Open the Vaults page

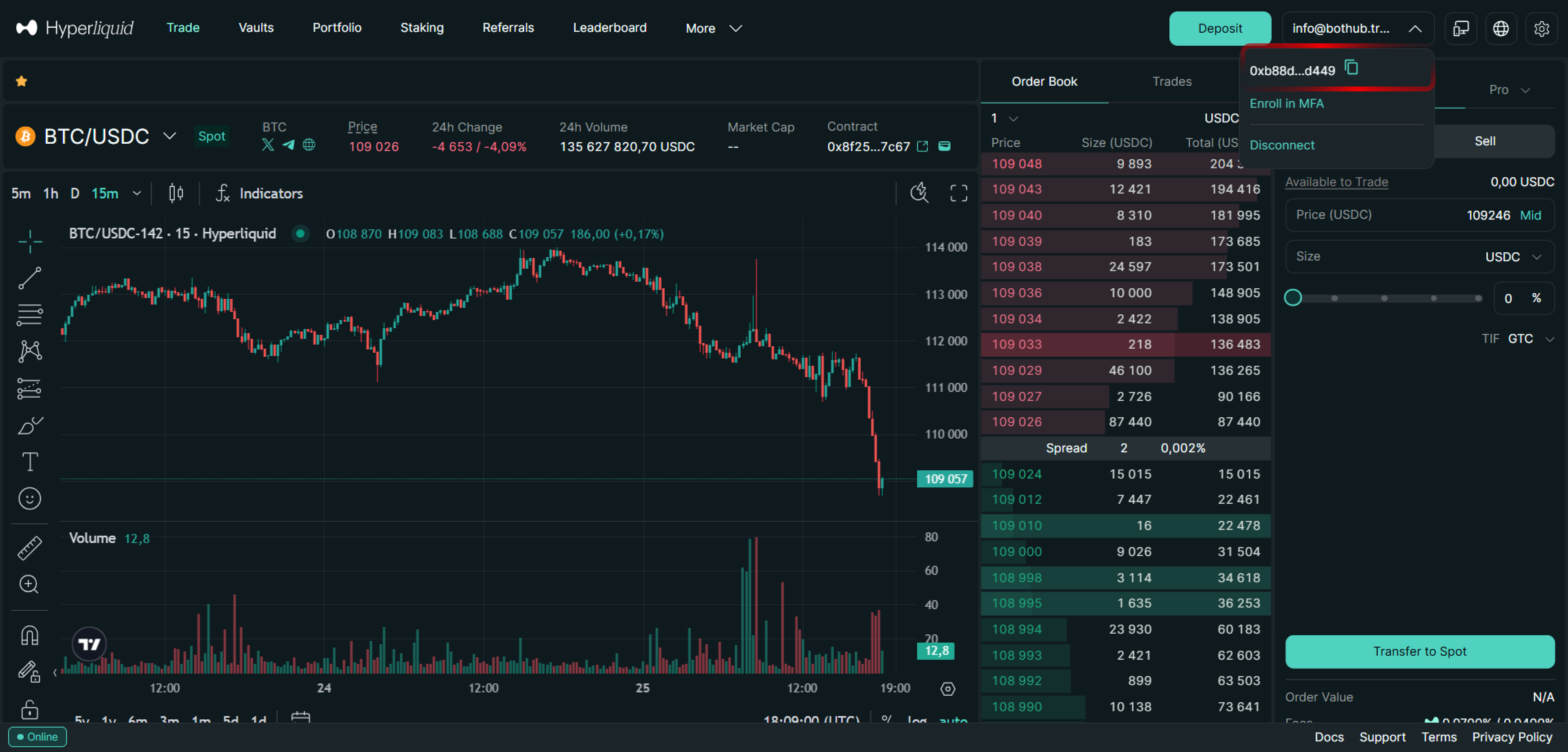256,27
